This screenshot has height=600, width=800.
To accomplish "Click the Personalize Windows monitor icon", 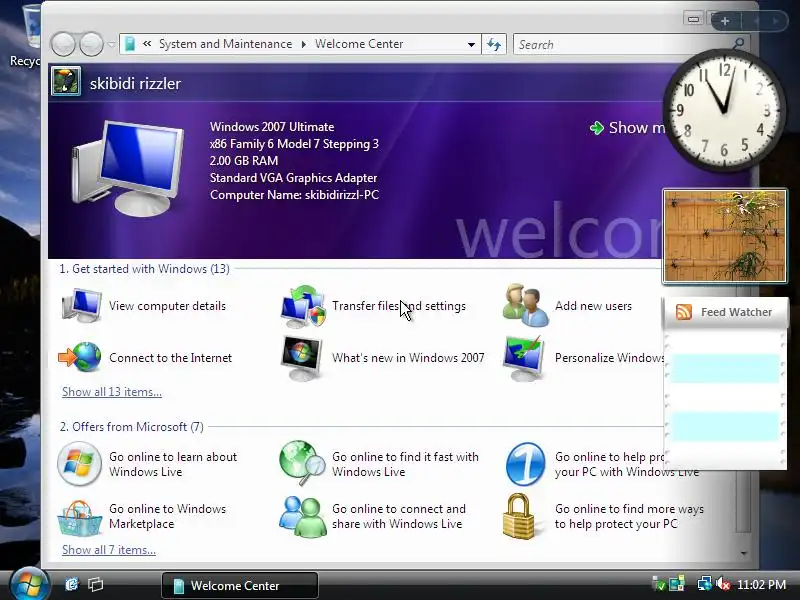I will point(524,358).
